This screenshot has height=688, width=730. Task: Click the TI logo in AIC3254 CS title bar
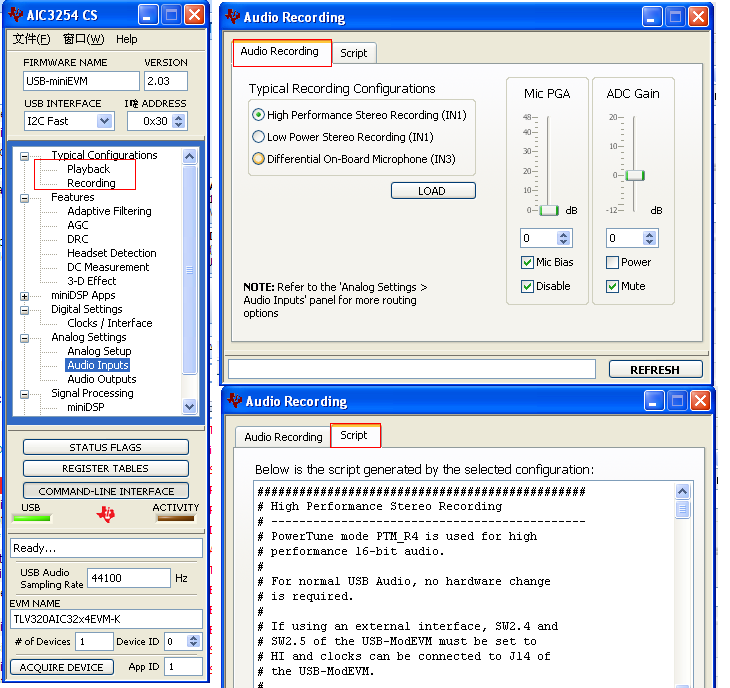tap(15, 15)
